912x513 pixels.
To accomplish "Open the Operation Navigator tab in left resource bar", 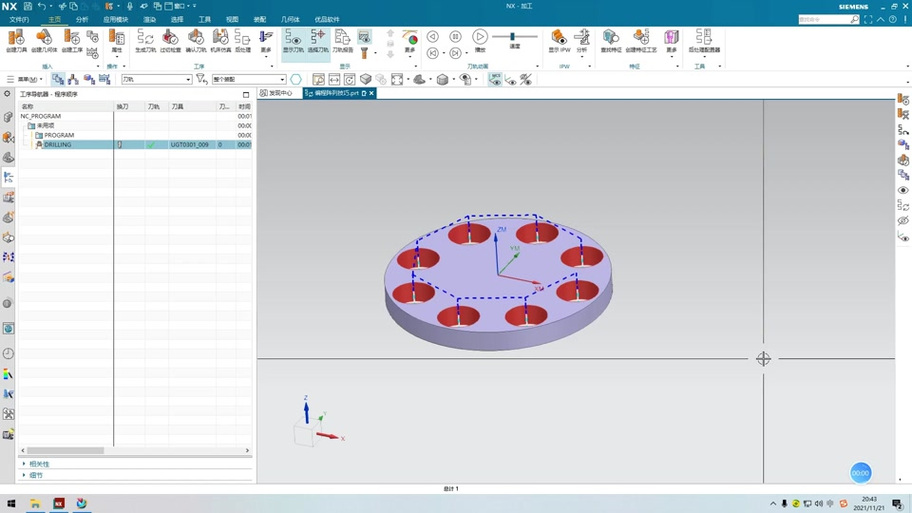I will click(x=8, y=177).
